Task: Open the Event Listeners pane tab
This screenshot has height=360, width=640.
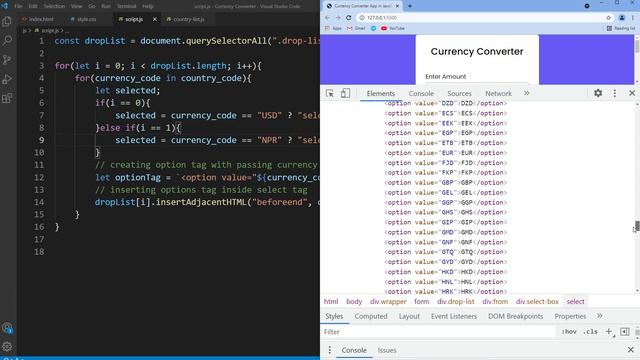Action: click(x=453, y=316)
